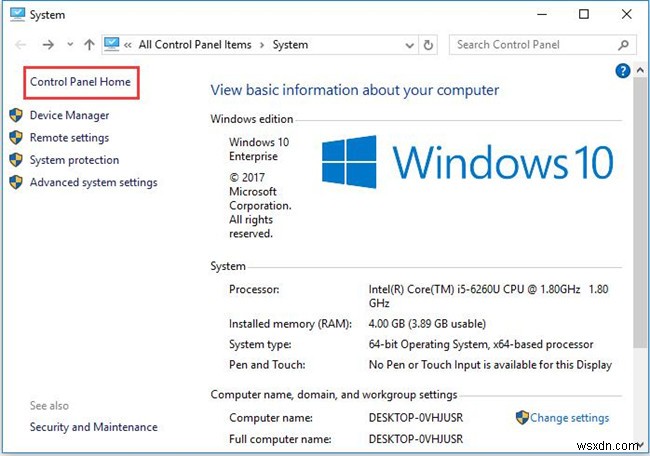Select All Control Panel Items breadcrumb
The width and height of the screenshot is (650, 456).
[195, 45]
